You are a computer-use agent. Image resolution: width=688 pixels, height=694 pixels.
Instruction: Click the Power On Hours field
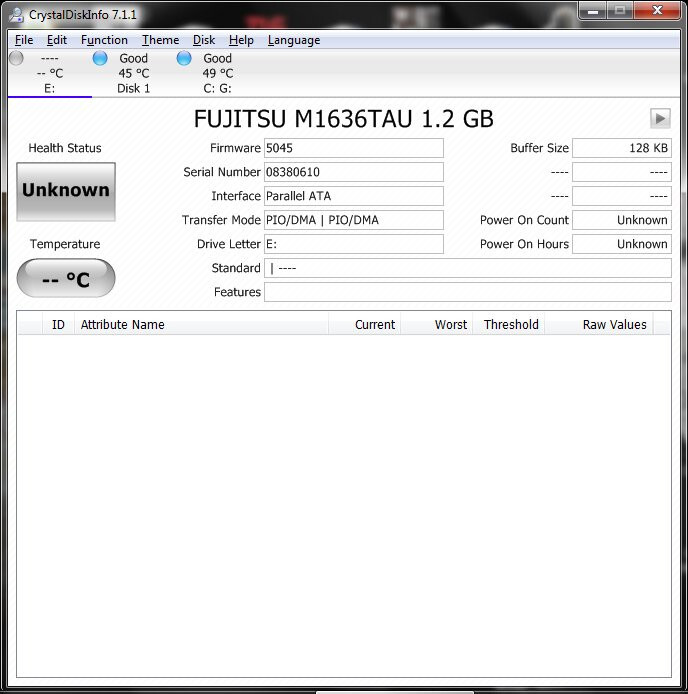(x=622, y=244)
